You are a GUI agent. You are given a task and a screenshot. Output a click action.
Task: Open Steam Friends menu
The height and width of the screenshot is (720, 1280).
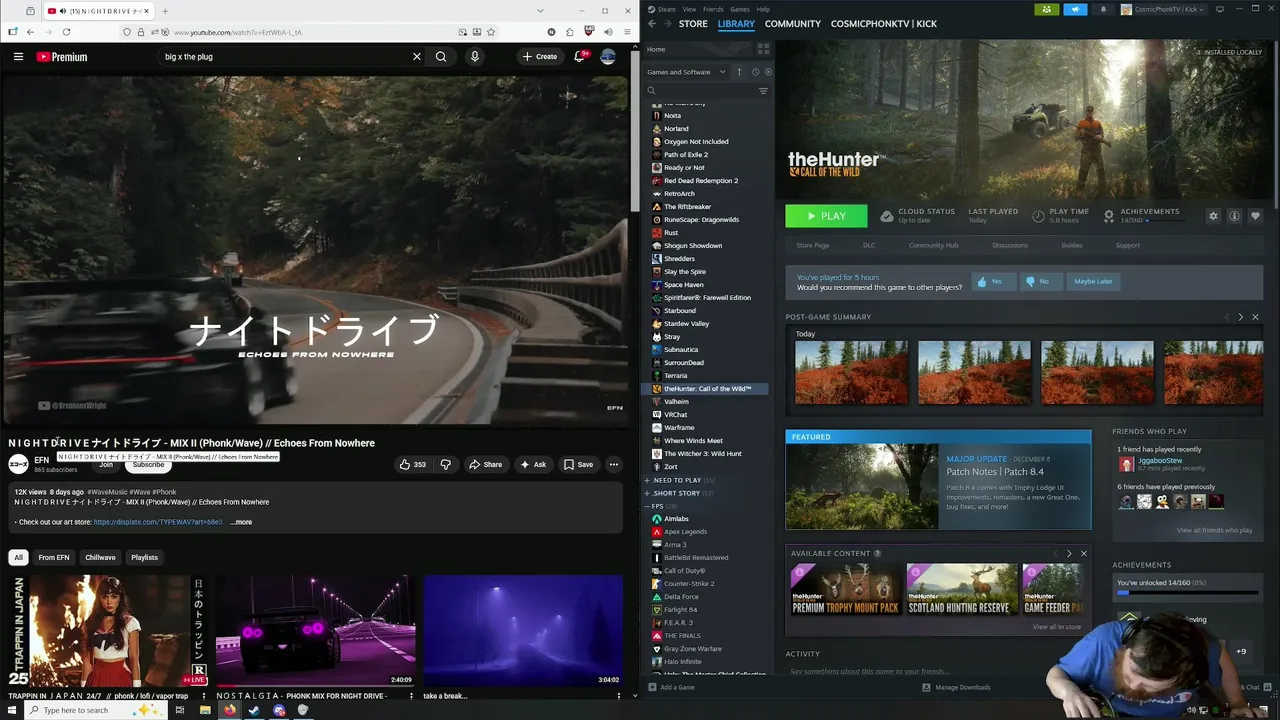tap(713, 9)
